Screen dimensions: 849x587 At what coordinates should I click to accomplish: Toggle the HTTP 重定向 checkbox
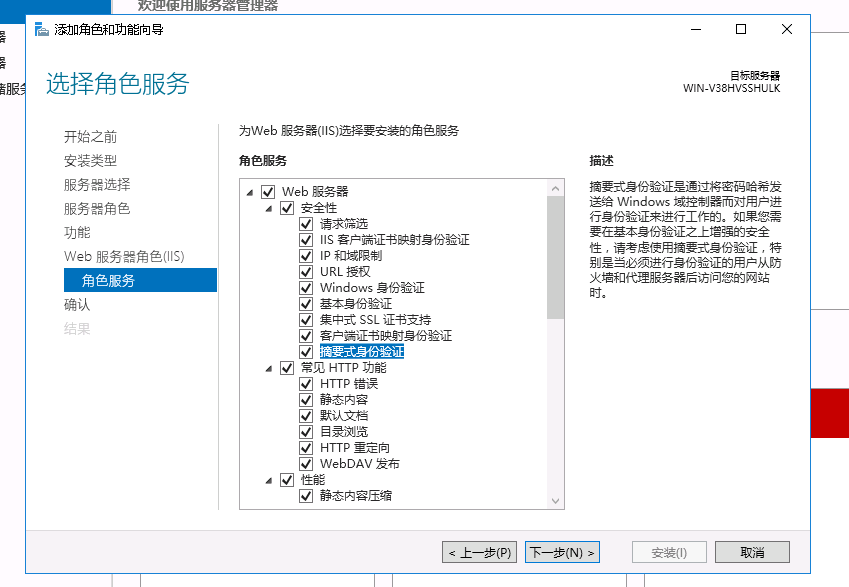pyautogui.click(x=306, y=448)
